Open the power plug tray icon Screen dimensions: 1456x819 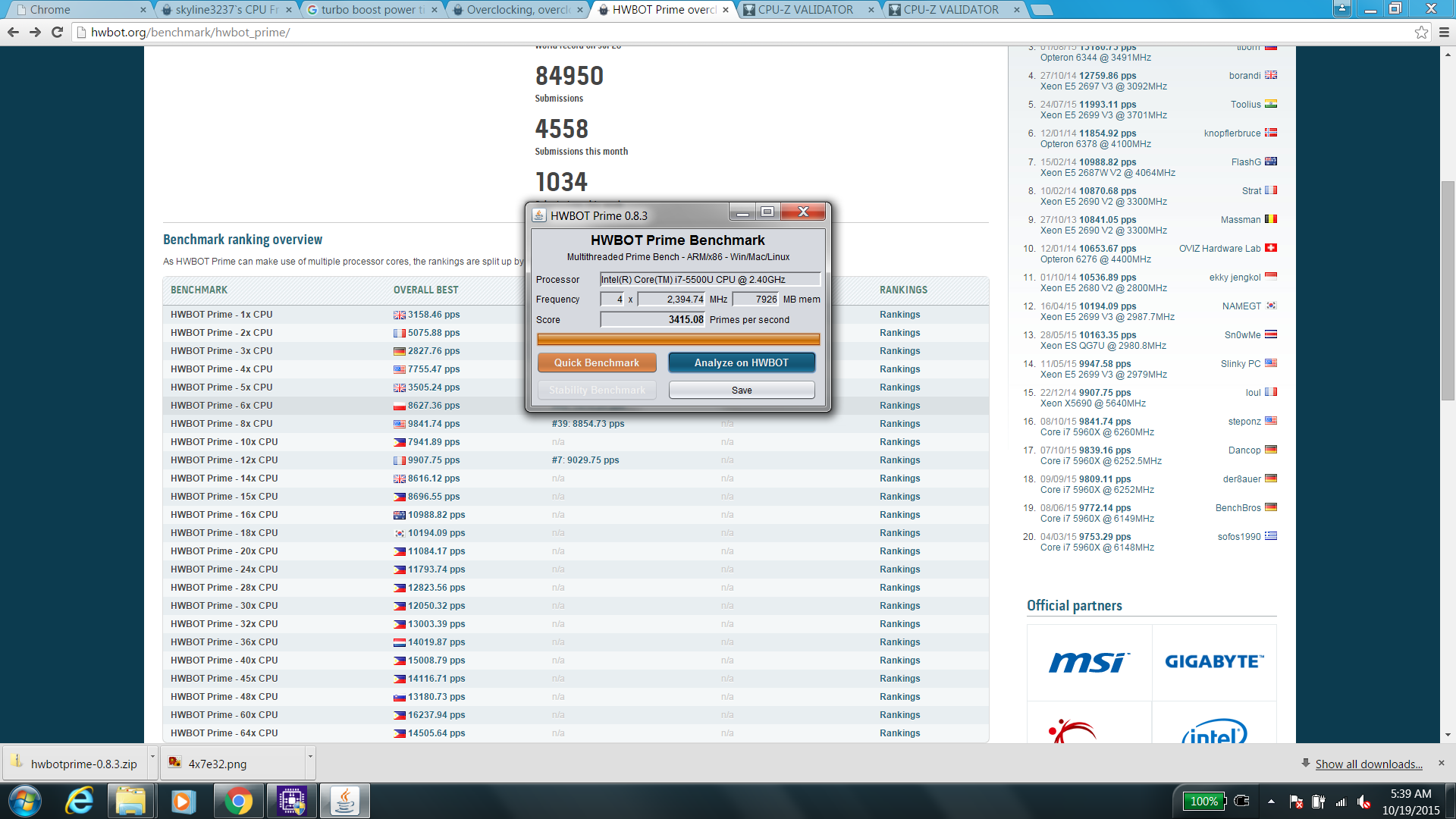(x=1319, y=802)
